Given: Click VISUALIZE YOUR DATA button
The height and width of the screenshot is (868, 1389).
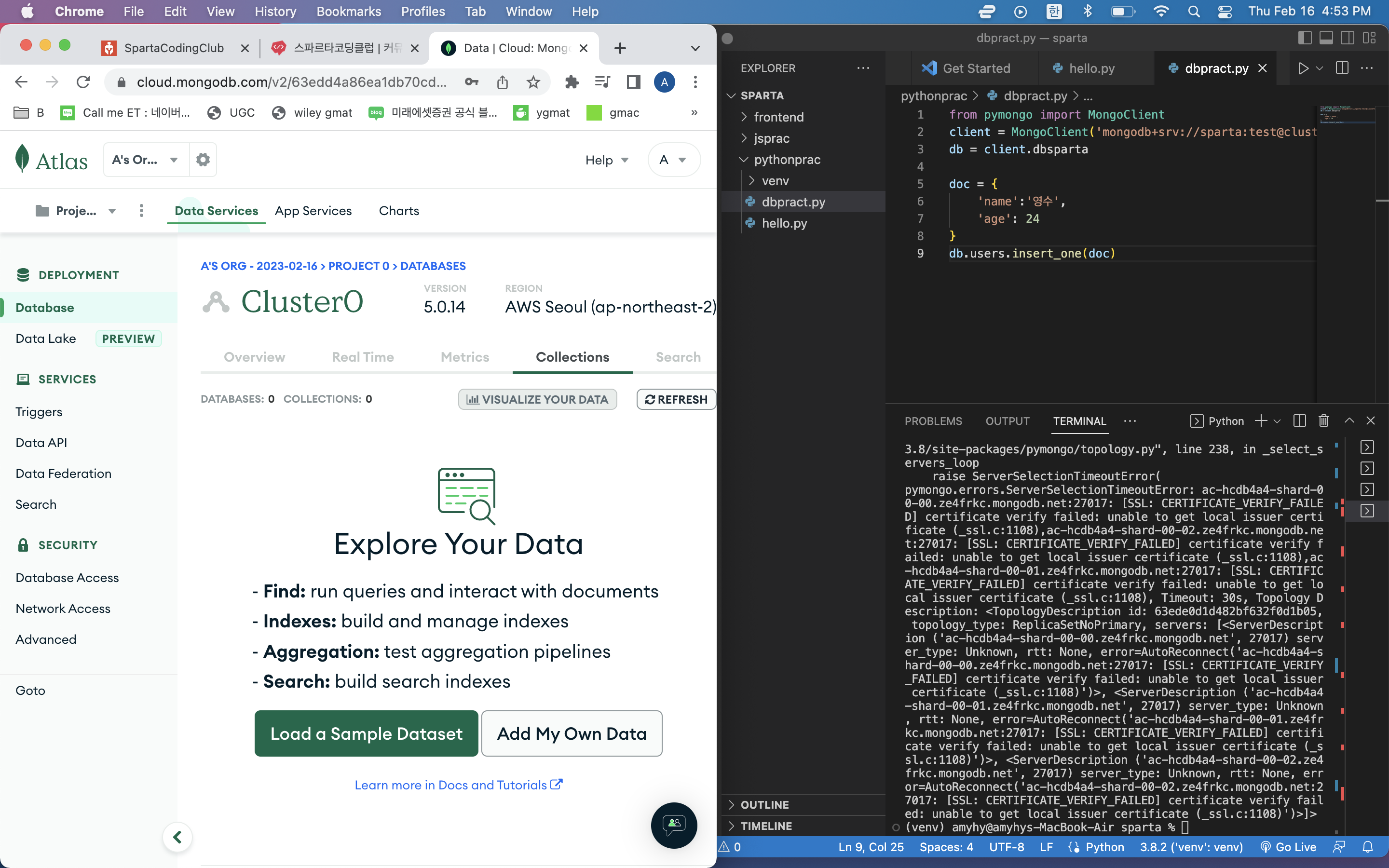Looking at the screenshot, I should click(537, 400).
